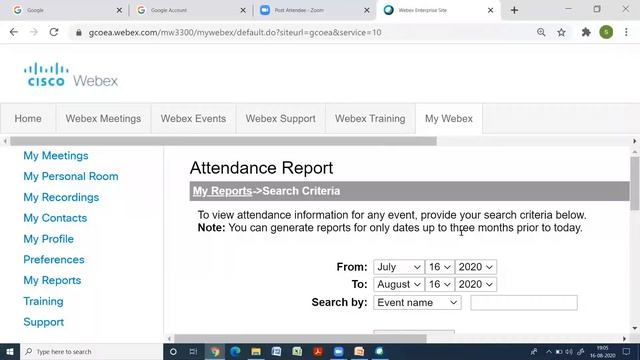Open the To month dropdown showing August
The width and height of the screenshot is (640, 360).
(x=398, y=284)
